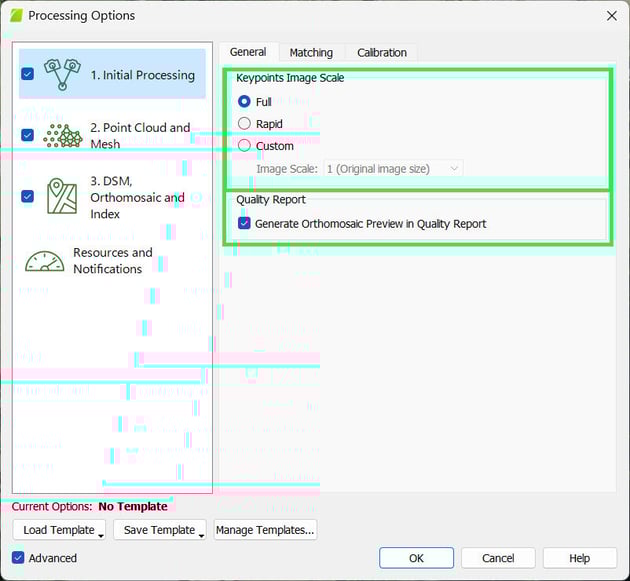
Task: Select the Full keypoints image scale
Action: point(244,102)
